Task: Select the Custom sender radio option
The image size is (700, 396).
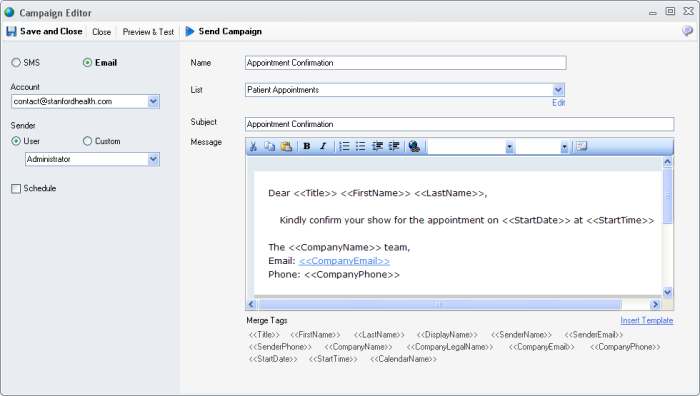Action: point(88,141)
